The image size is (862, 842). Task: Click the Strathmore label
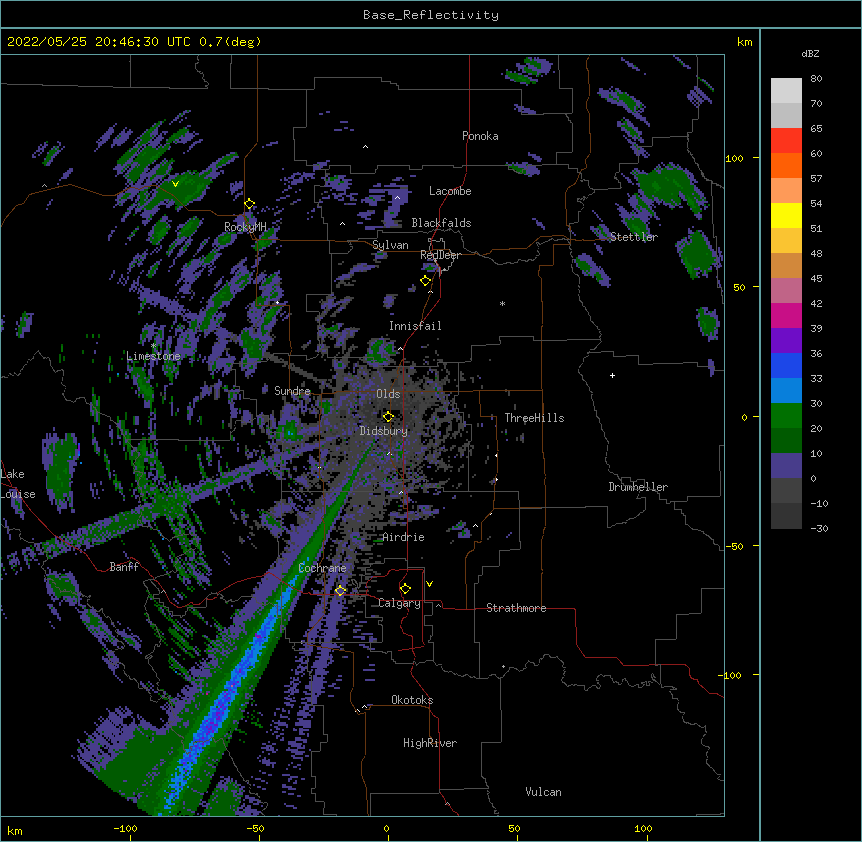[516, 608]
